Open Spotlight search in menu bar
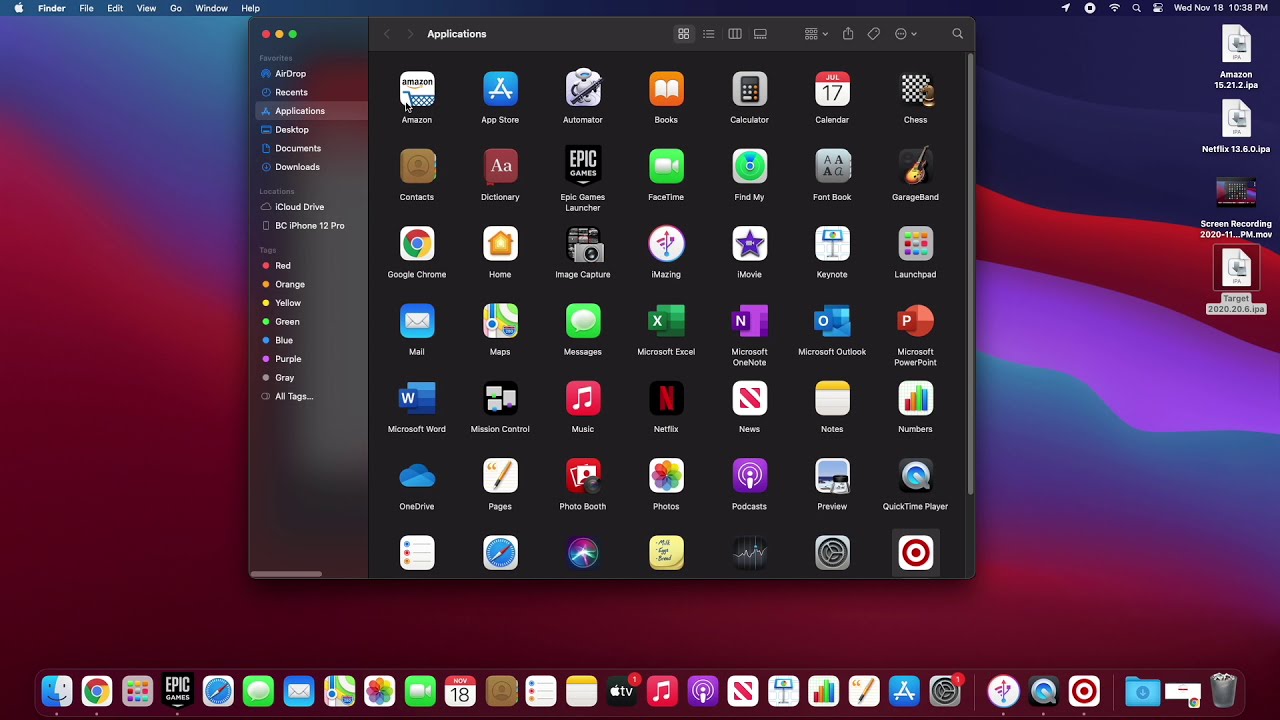 click(1136, 8)
